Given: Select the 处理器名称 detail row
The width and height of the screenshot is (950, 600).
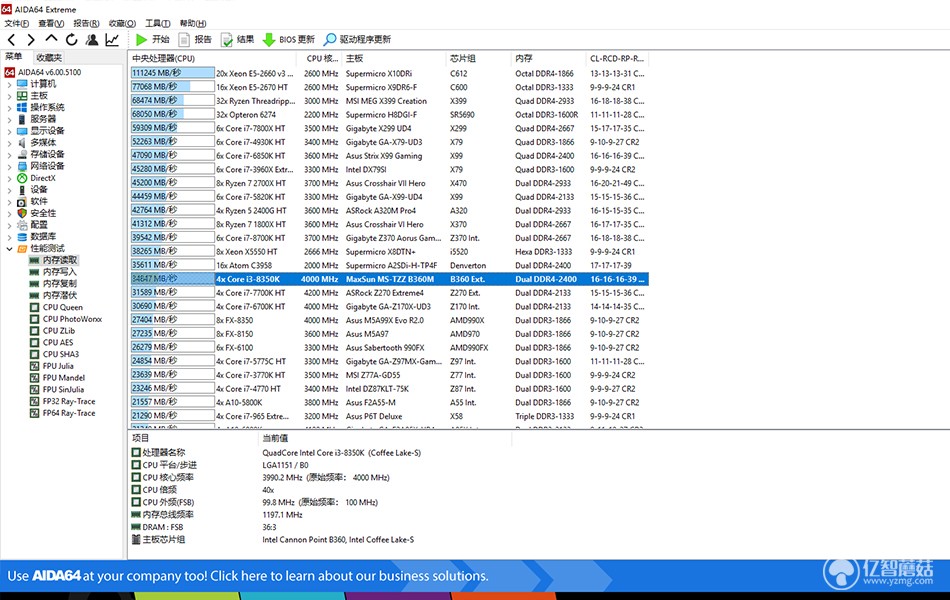Looking at the screenshot, I should coord(321,453).
